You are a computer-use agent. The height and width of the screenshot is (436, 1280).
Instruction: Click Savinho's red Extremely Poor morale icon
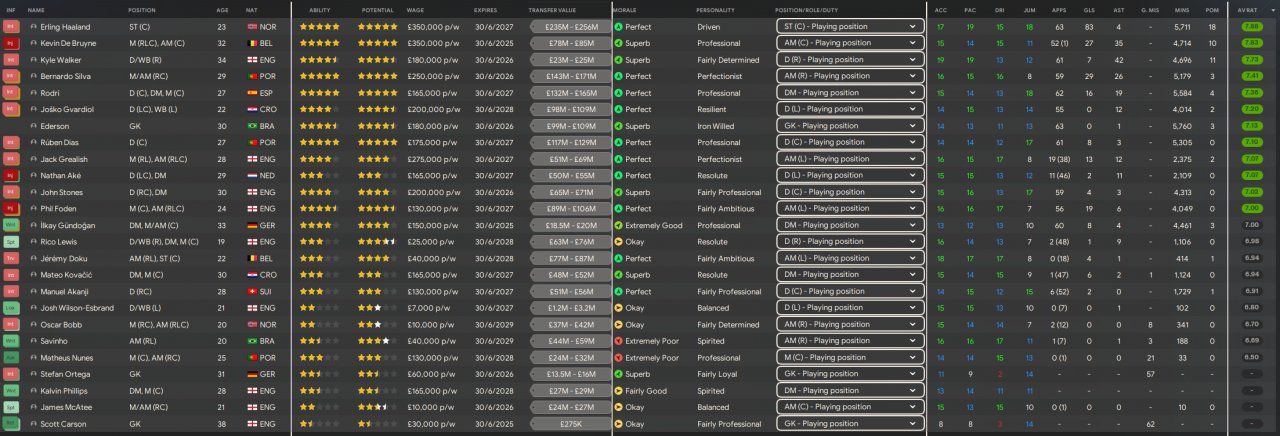coord(618,341)
